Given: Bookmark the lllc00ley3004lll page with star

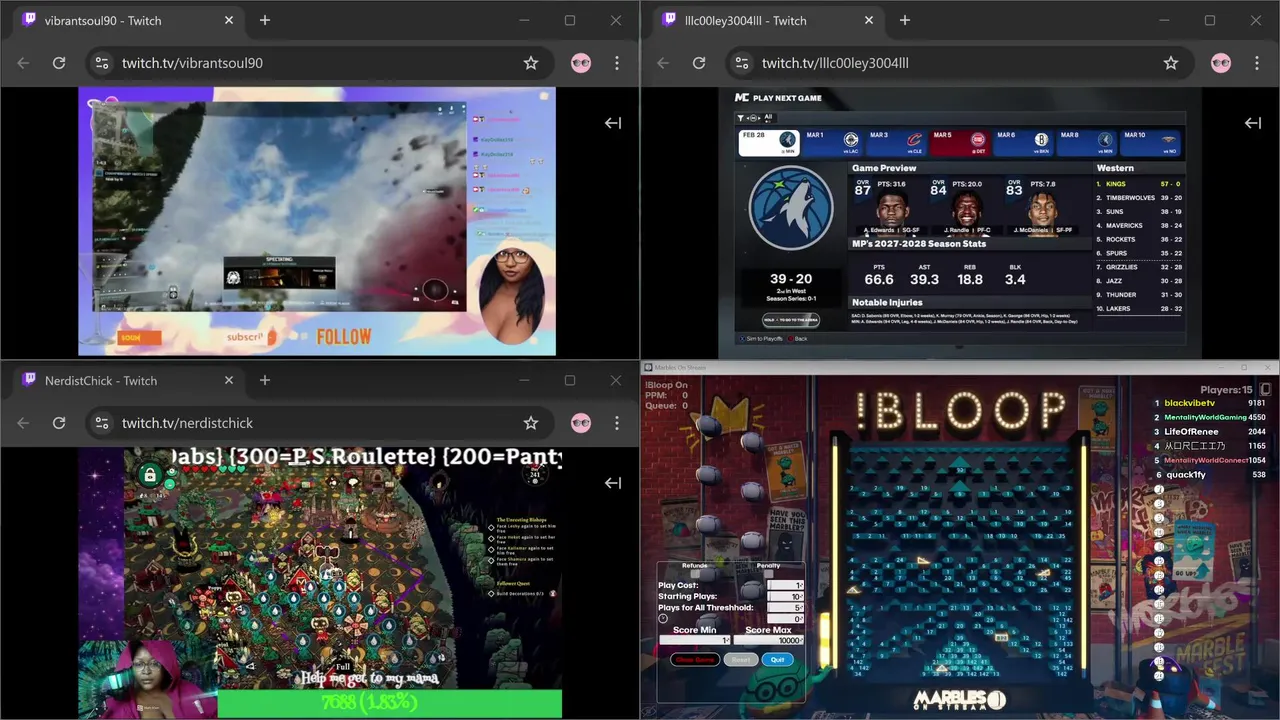Looking at the screenshot, I should pos(1171,63).
